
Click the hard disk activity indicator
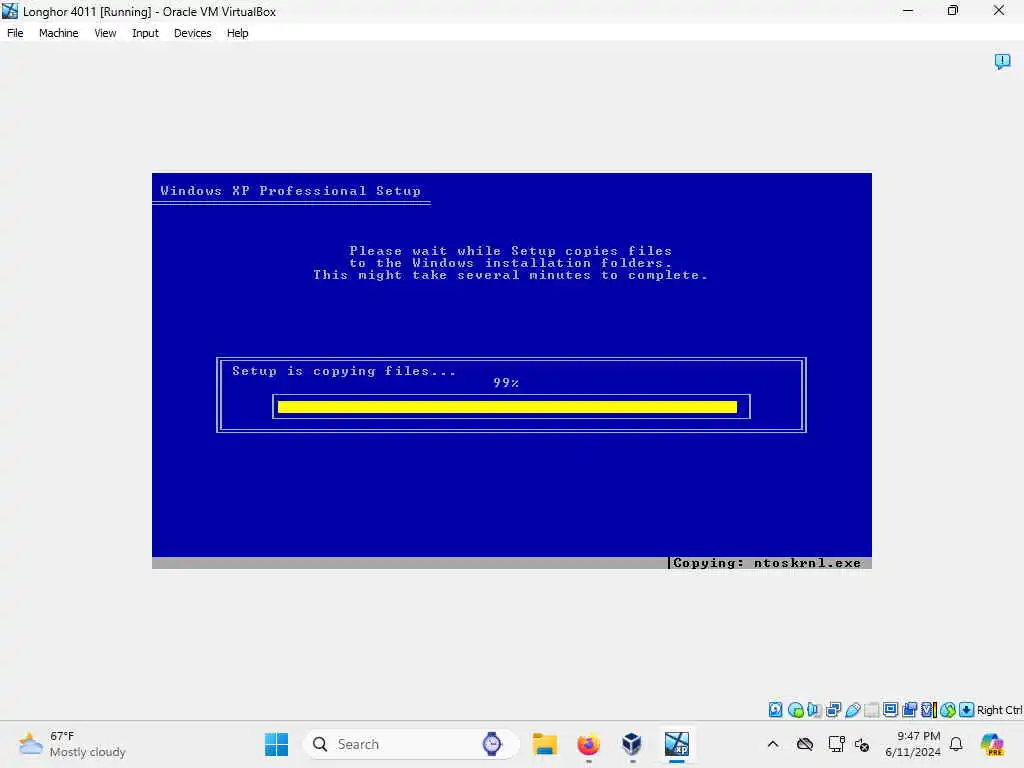point(775,709)
